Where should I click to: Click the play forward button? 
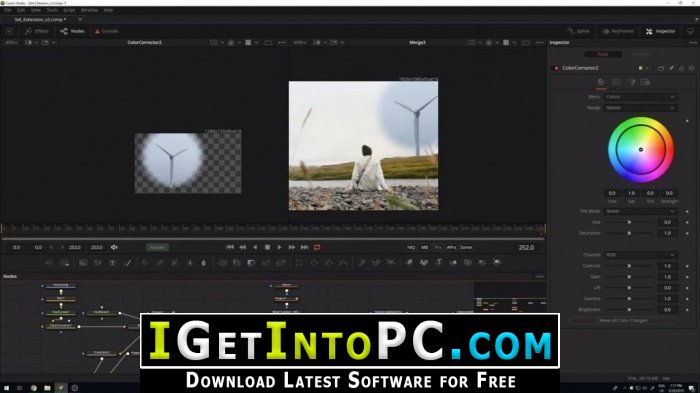coord(279,247)
